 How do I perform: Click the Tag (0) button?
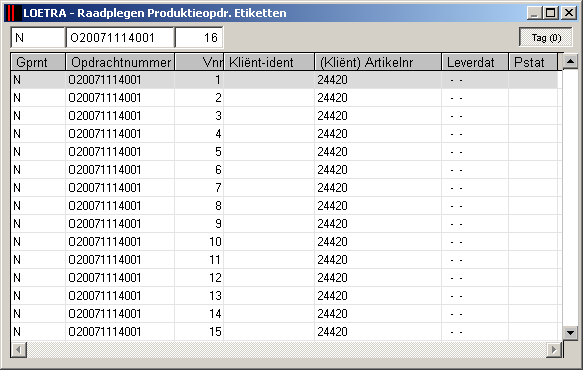[546, 38]
